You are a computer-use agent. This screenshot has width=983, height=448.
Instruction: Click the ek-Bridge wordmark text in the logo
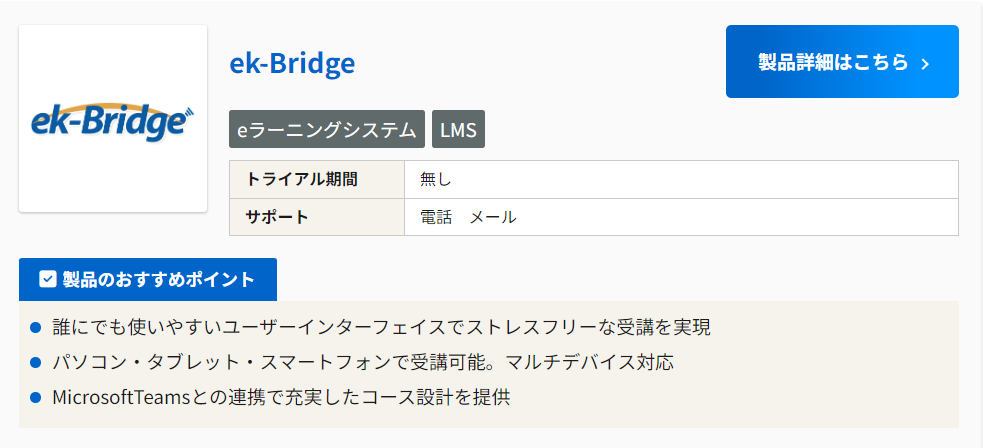pyautogui.click(x=107, y=122)
